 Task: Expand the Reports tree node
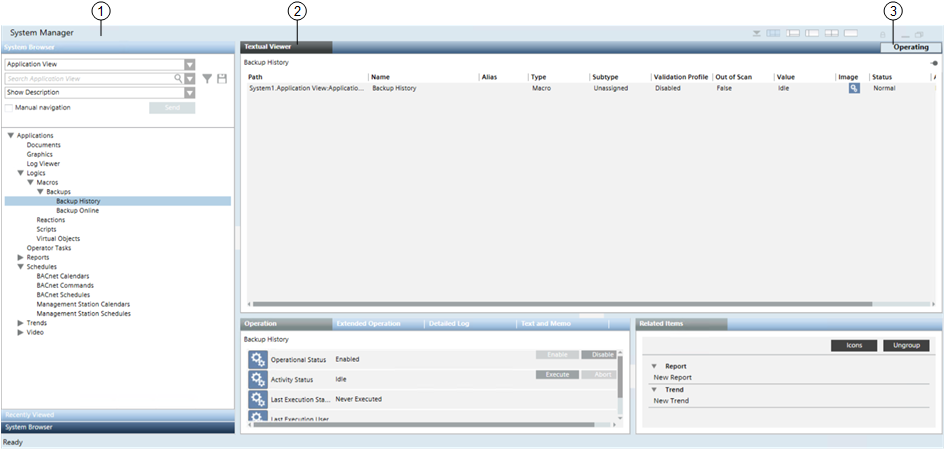[20, 257]
